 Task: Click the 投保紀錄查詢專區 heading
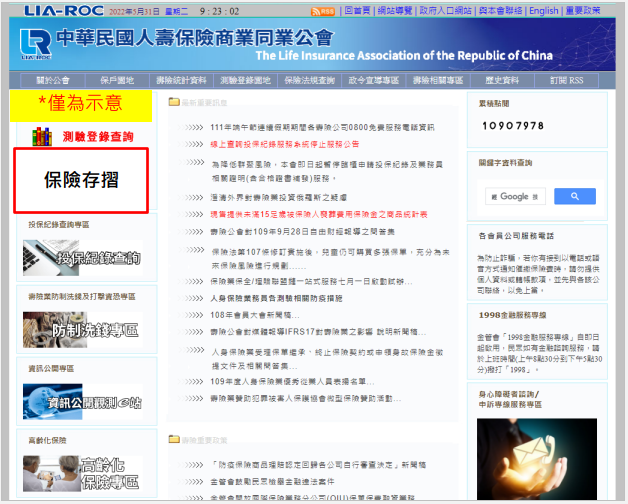[59, 225]
